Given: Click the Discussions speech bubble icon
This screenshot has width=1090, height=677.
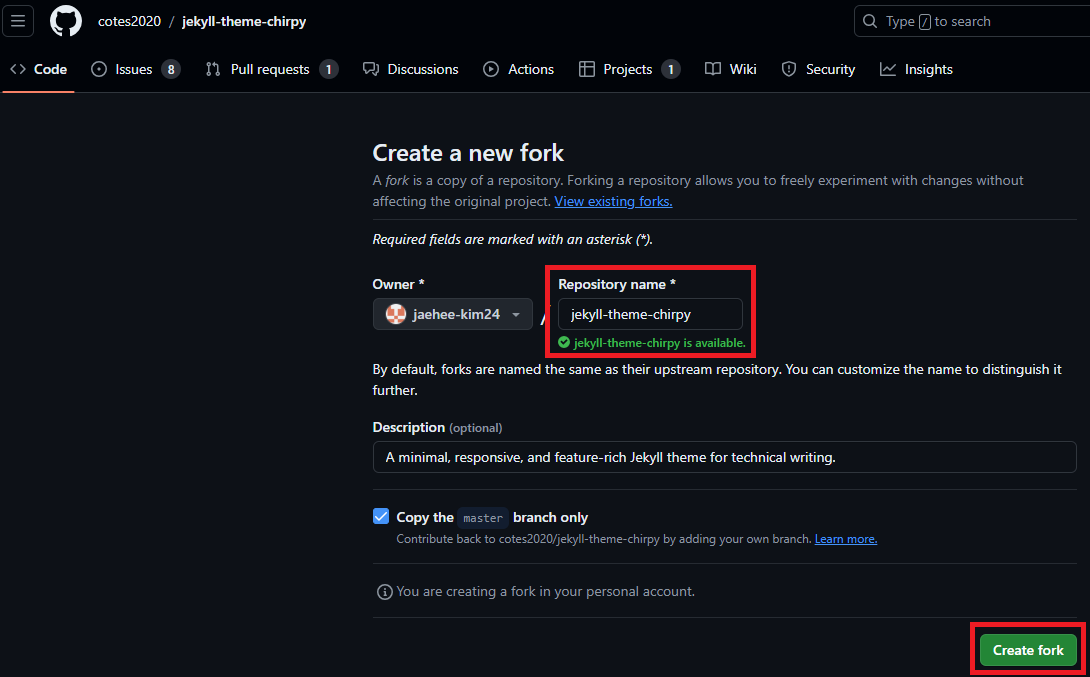Looking at the screenshot, I should [x=371, y=69].
